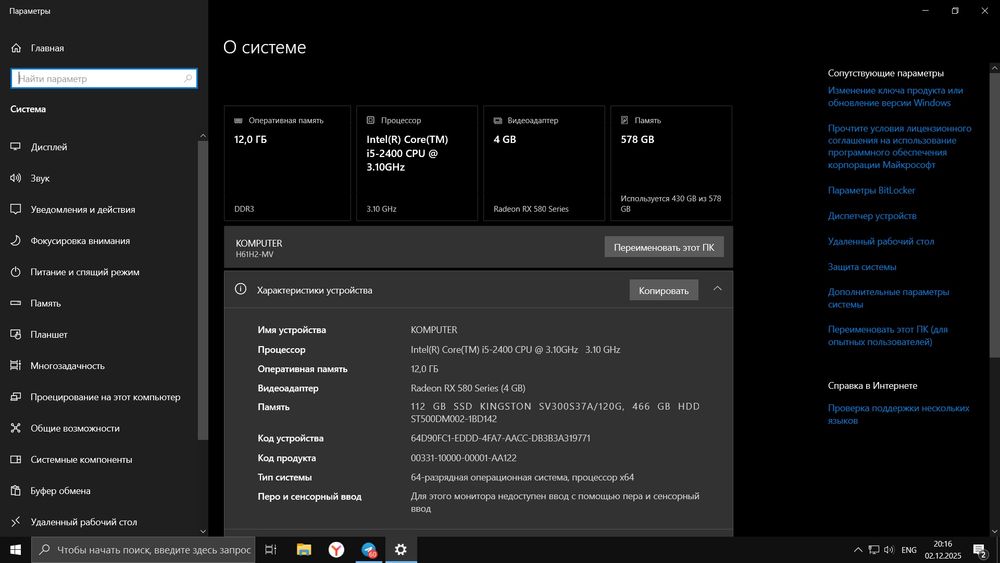Screen dimensions: 1000x563
Task: Click the volume speaker tray icon
Action: coord(889,550)
